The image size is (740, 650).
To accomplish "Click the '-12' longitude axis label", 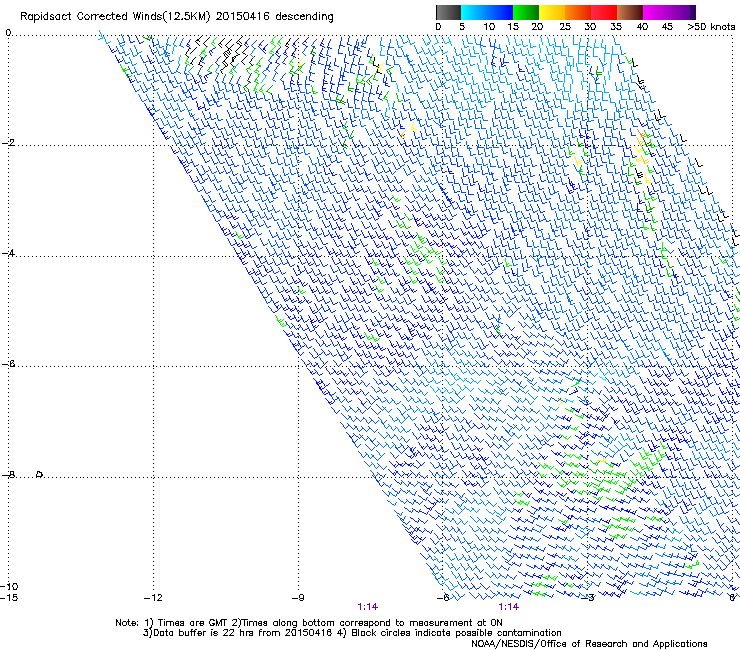I will (x=153, y=598).
